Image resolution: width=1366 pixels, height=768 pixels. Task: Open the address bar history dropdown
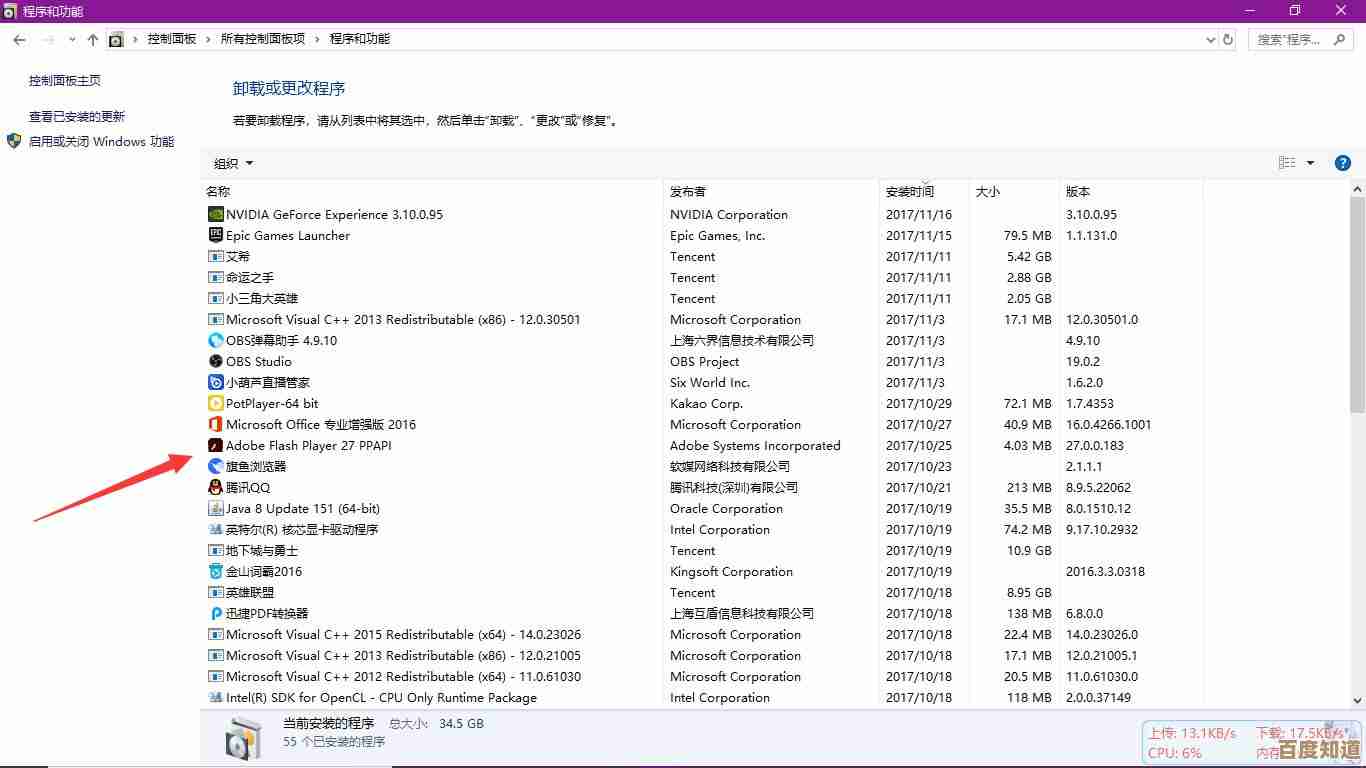(1211, 39)
